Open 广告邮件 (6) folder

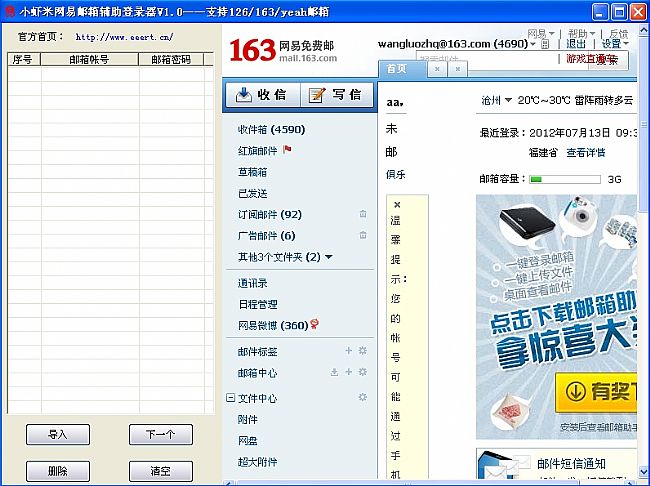(266, 236)
